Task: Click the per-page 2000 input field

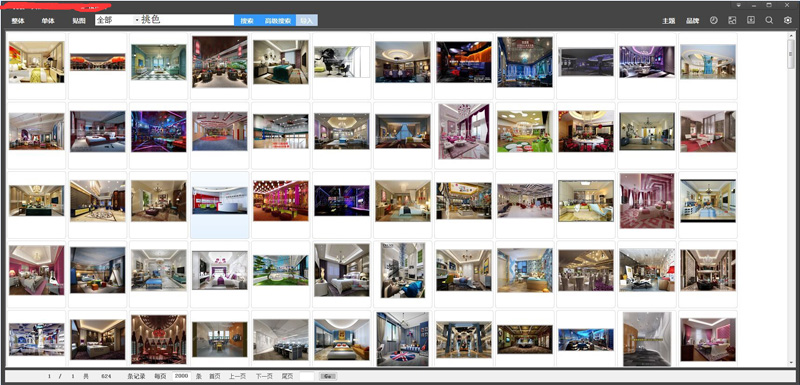Action: [182, 376]
